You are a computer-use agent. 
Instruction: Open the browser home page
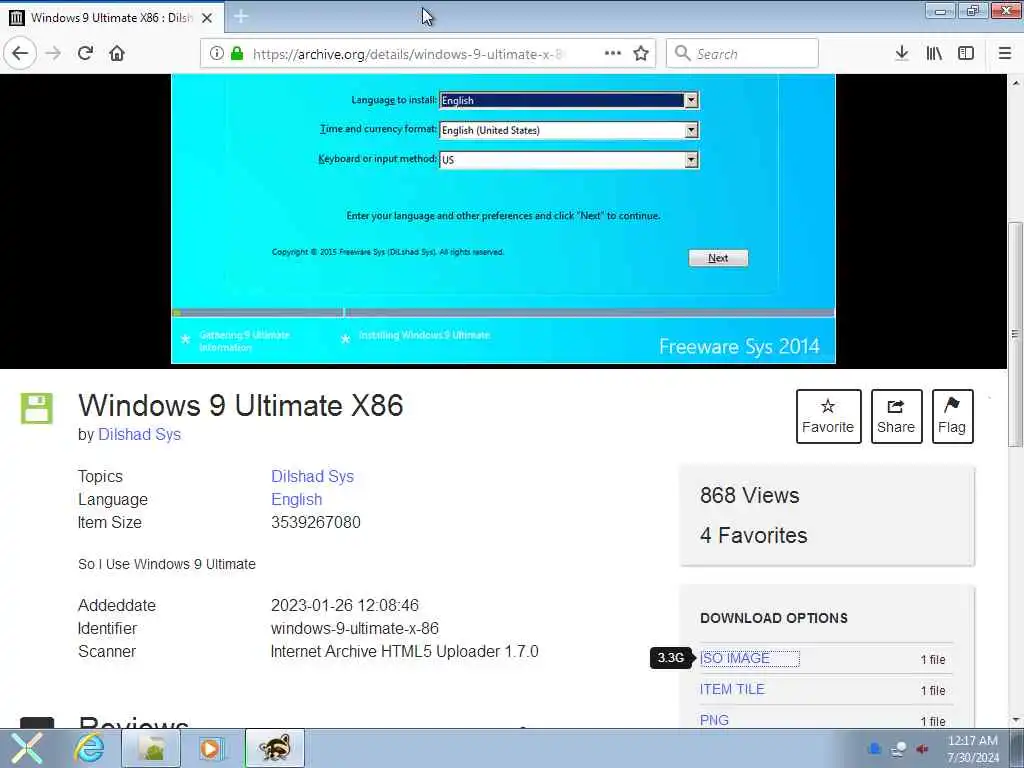click(117, 54)
